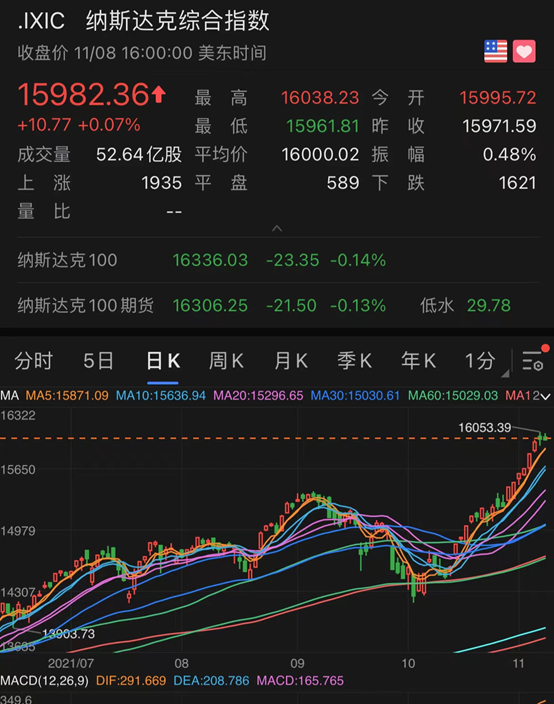Tap the DEA:208.786 value

pos(211,681)
